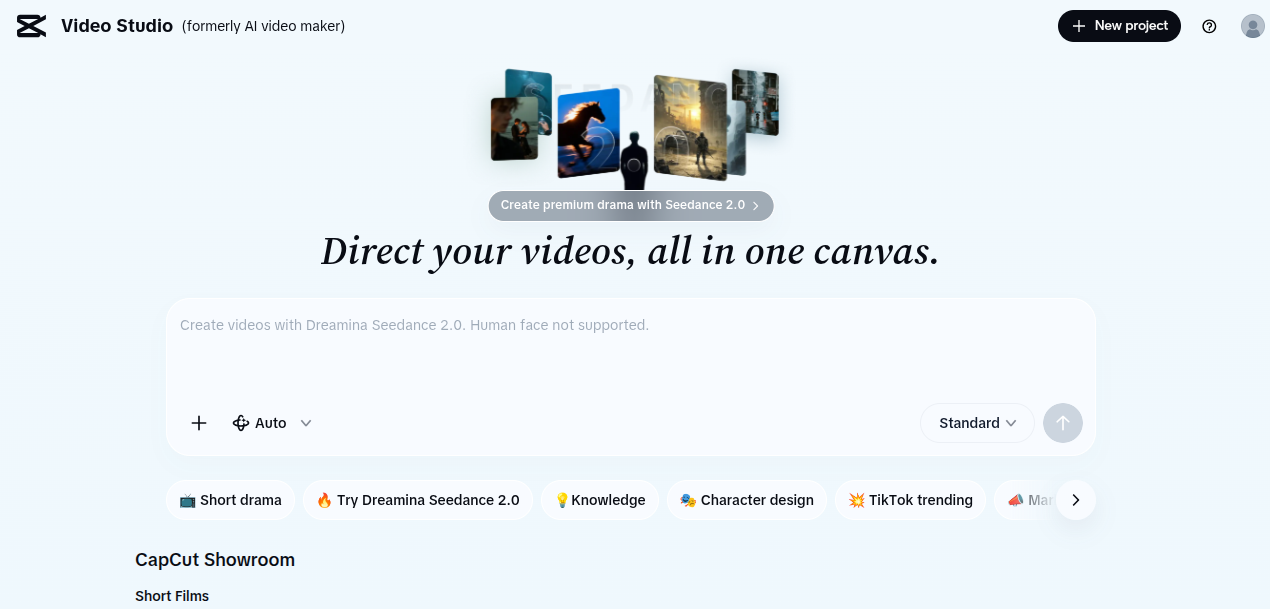Click the CapCut Showroom heading
1270x609 pixels.
click(215, 560)
